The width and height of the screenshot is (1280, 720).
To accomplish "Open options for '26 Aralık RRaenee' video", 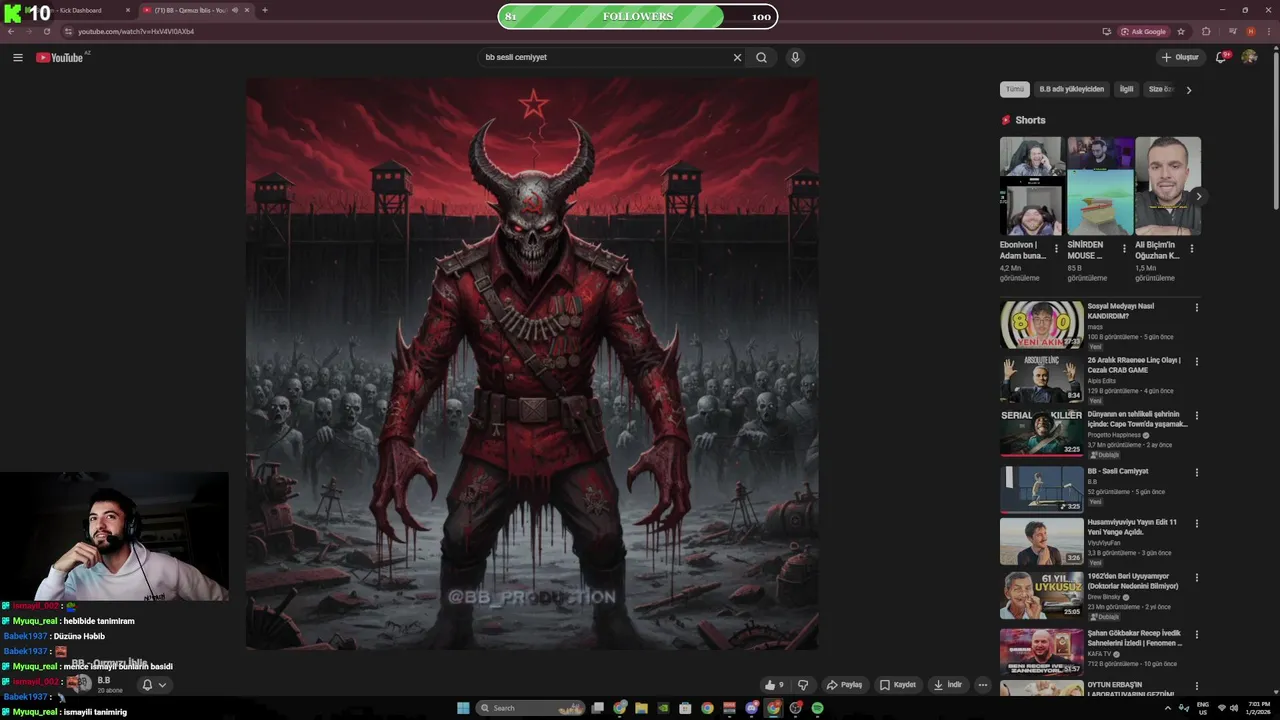I will [1196, 361].
